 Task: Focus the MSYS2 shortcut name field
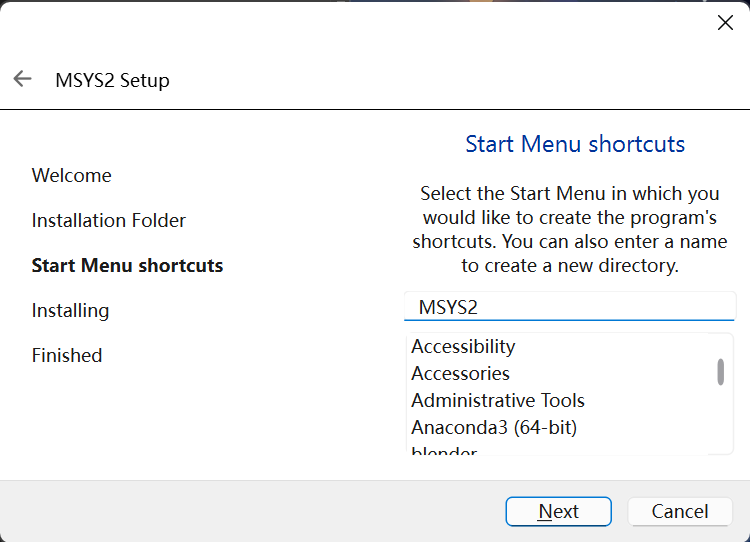pos(568,307)
